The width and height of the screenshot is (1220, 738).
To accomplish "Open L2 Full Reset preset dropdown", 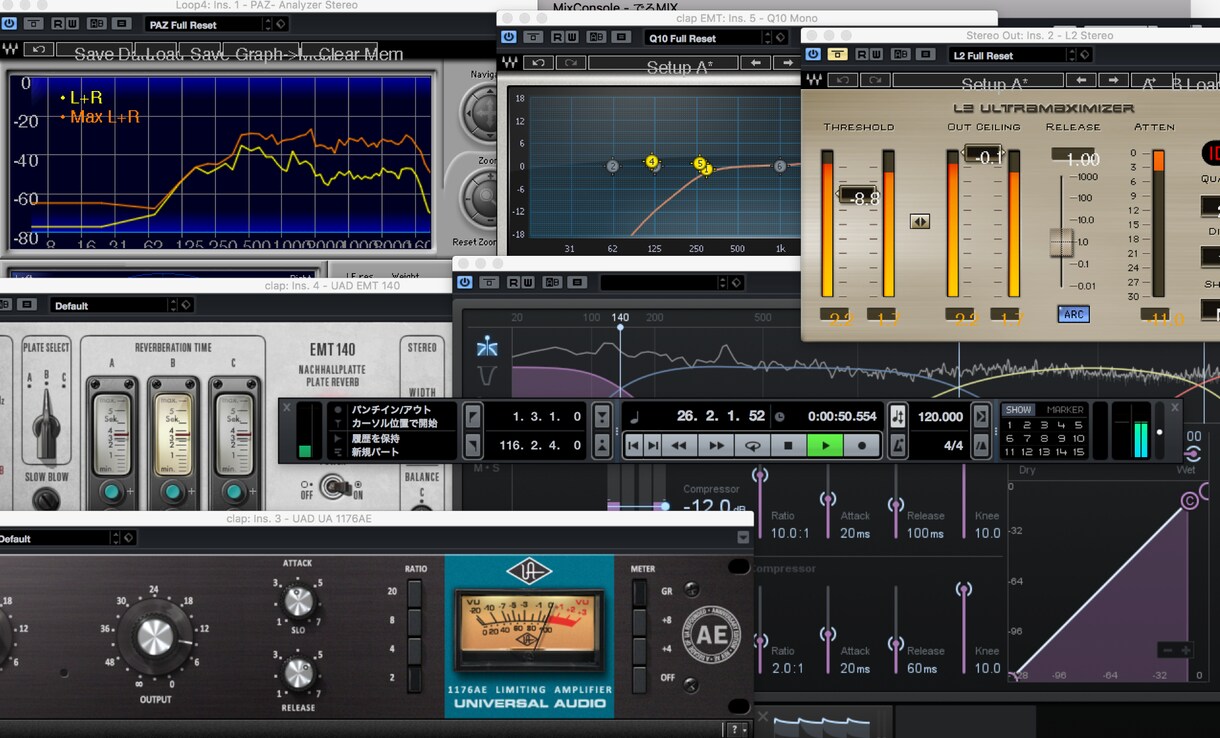I will (1021, 55).
